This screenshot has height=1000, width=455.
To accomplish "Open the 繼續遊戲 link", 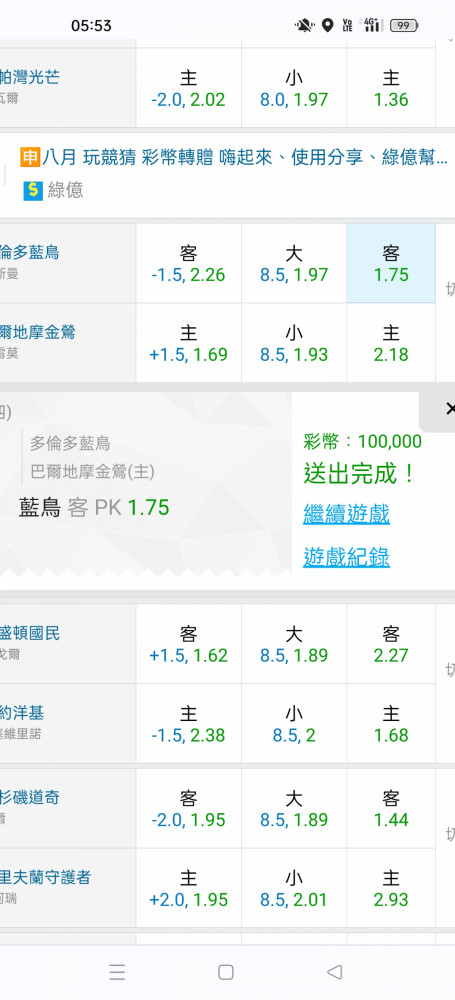I will (x=347, y=513).
